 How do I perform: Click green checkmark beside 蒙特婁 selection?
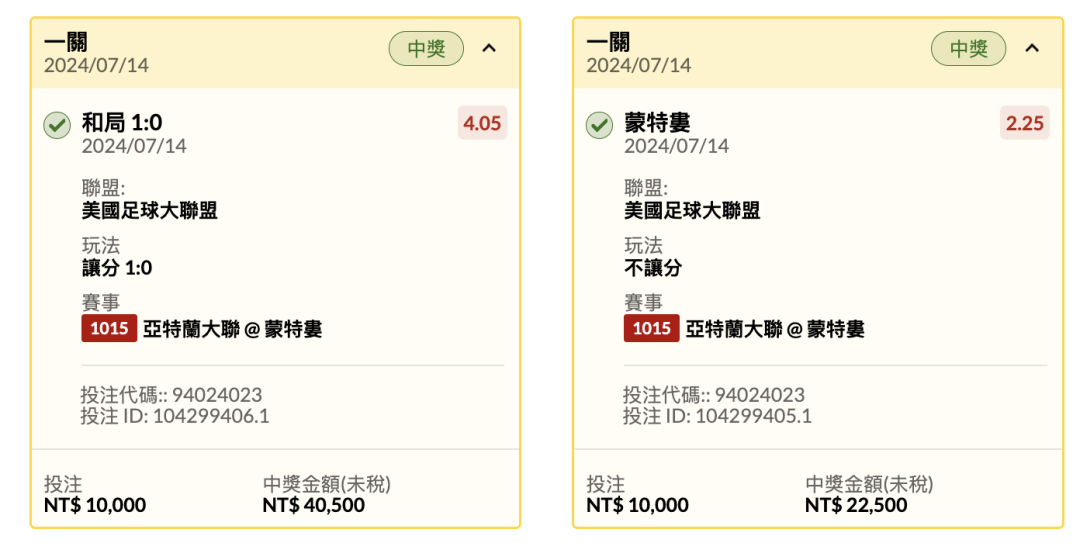599,125
